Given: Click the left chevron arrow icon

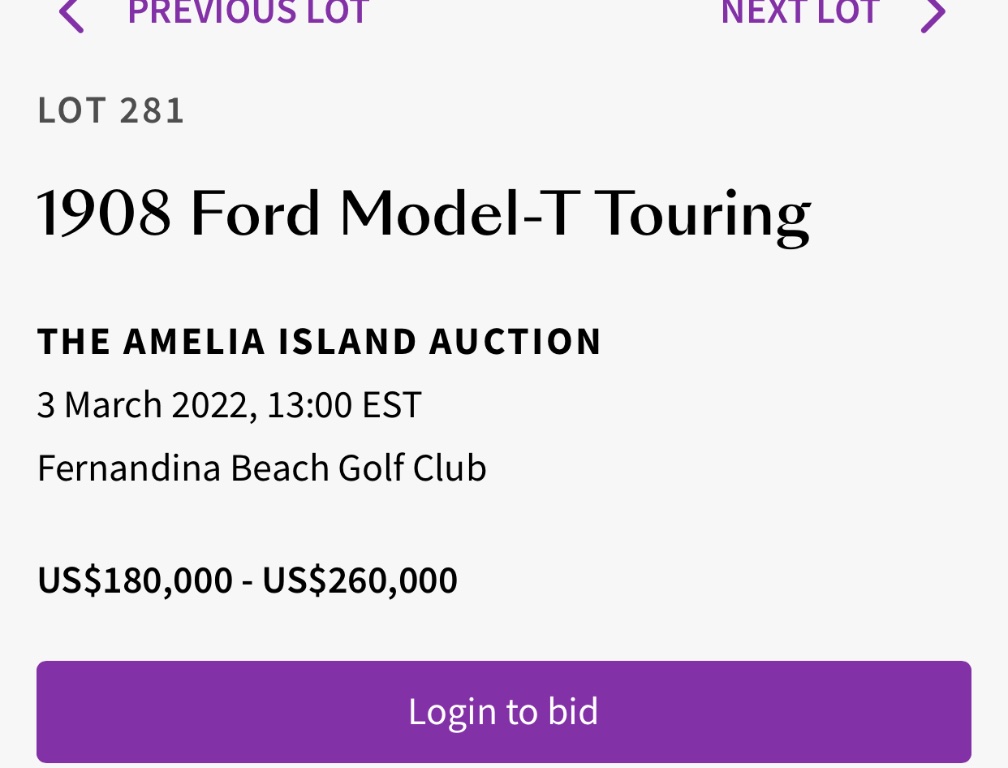Looking at the screenshot, I should pos(70,15).
